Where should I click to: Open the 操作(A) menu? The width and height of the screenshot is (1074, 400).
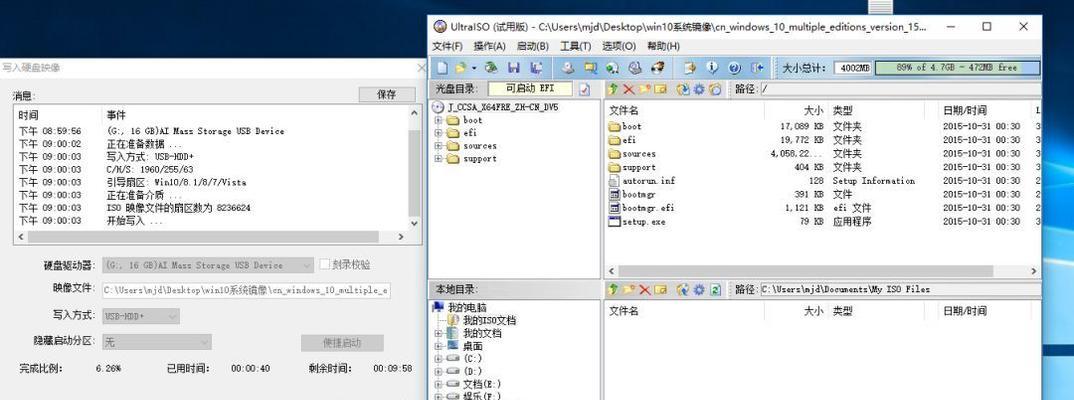489,46
